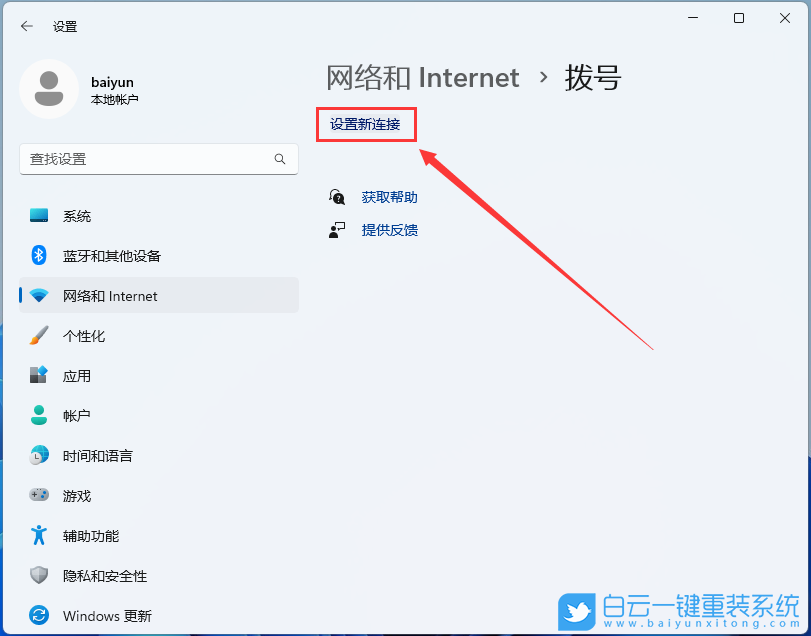Open 应用 settings icon
The height and width of the screenshot is (636, 811).
point(38,375)
